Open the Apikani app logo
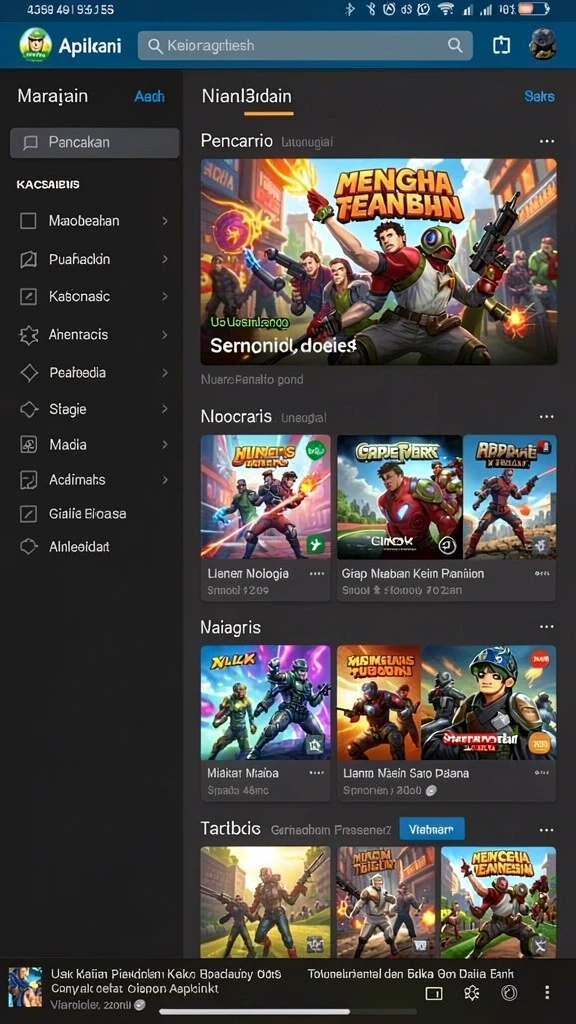The height and width of the screenshot is (1024, 576). click(35, 45)
